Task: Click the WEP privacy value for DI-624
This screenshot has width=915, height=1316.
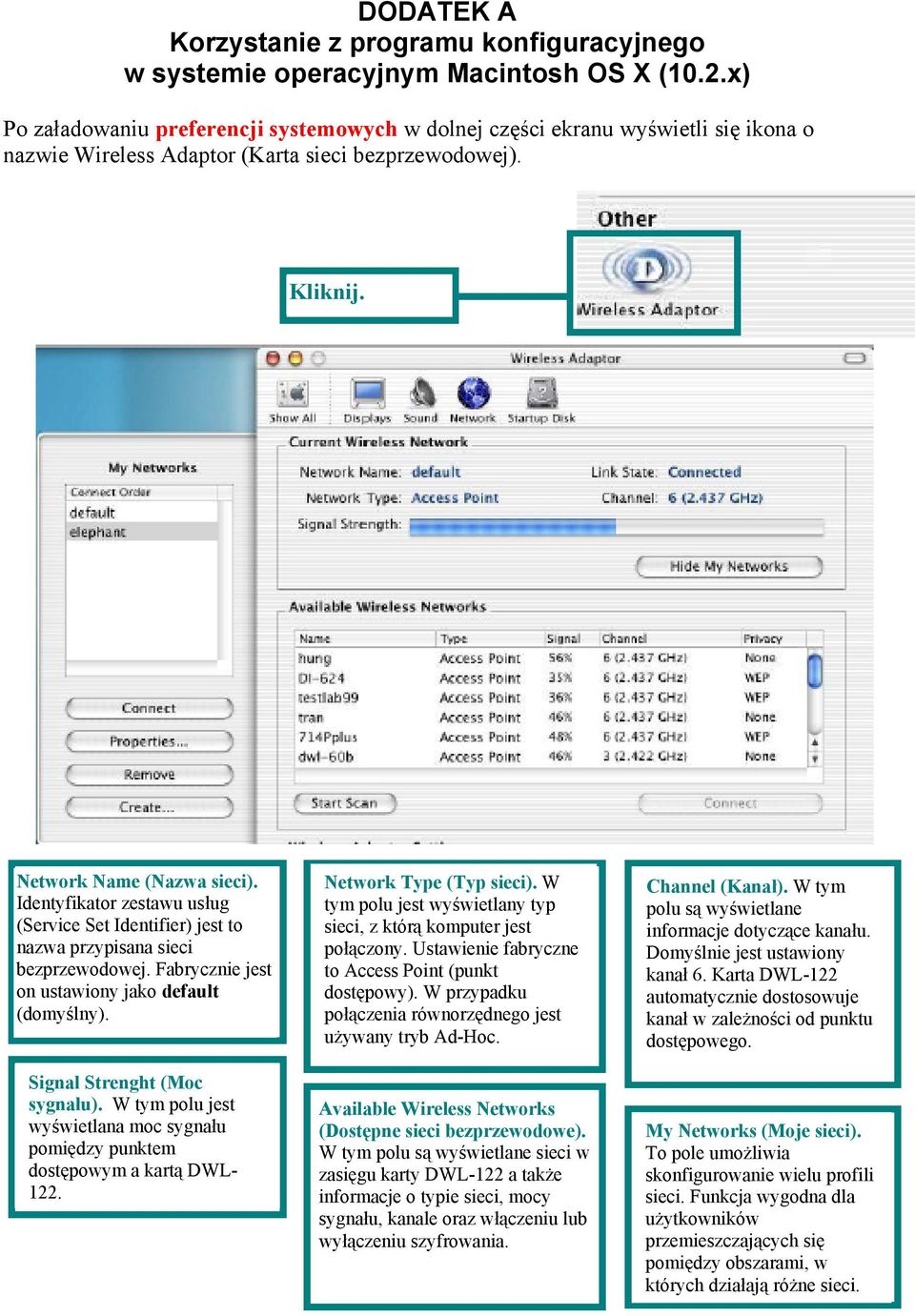Action: (x=757, y=678)
